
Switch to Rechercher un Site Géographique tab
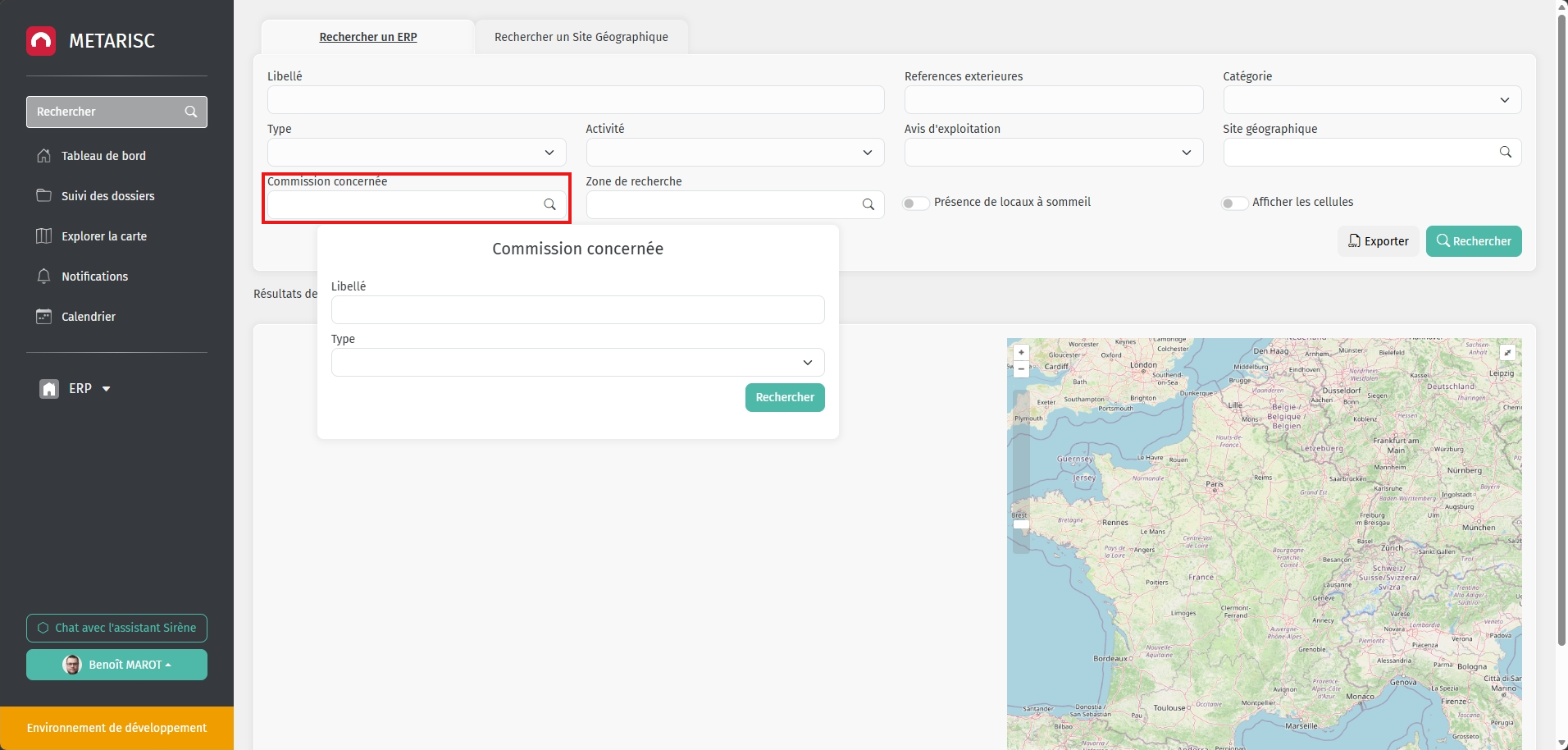[x=581, y=37]
